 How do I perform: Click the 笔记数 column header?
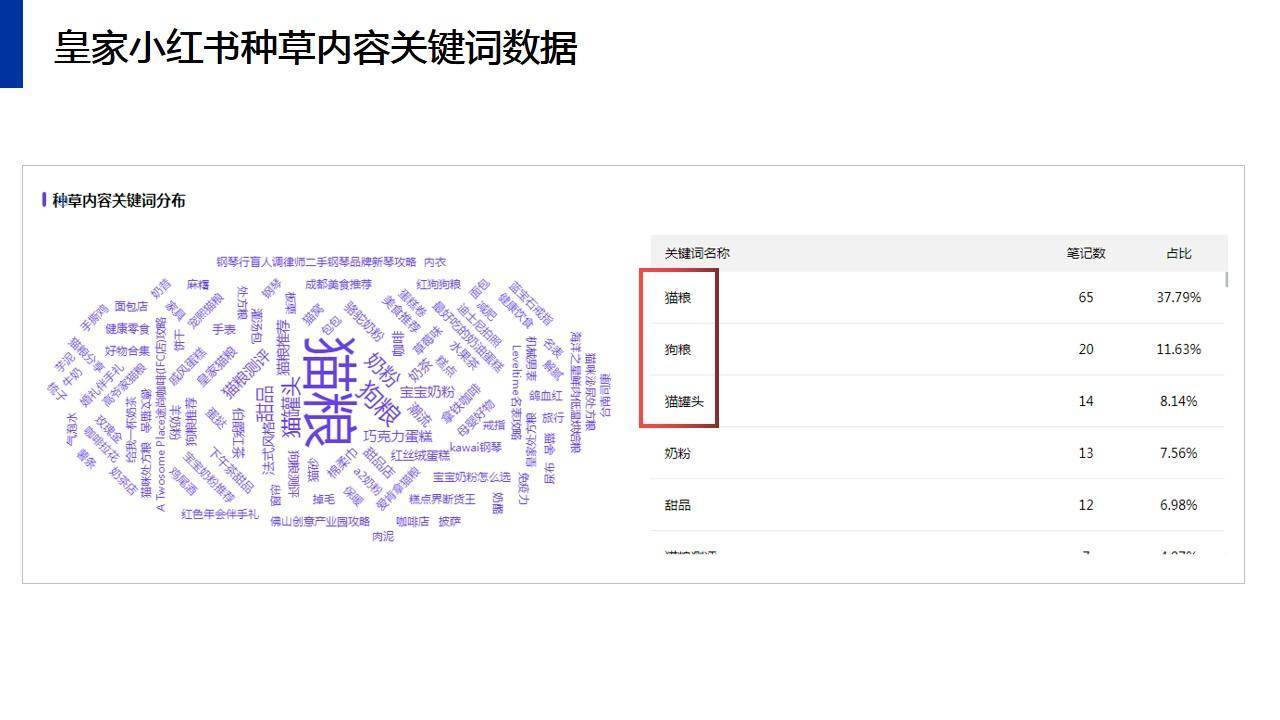coord(1086,253)
